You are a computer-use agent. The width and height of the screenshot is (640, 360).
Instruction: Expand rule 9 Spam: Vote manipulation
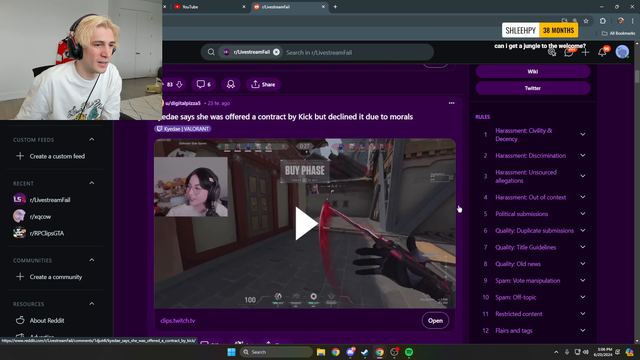pos(582,280)
